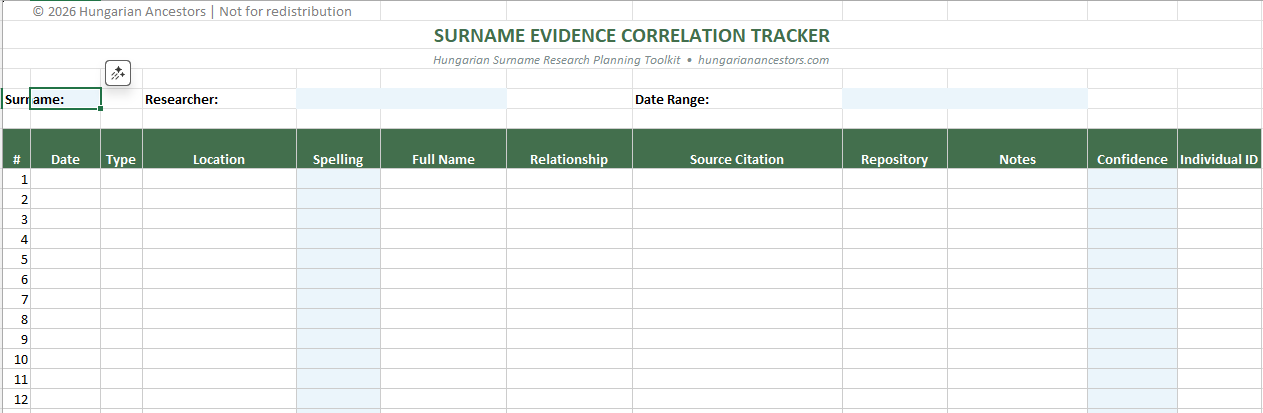Click the Date Range input field
Image resolution: width=1263 pixels, height=413 pixels.
pos(964,99)
